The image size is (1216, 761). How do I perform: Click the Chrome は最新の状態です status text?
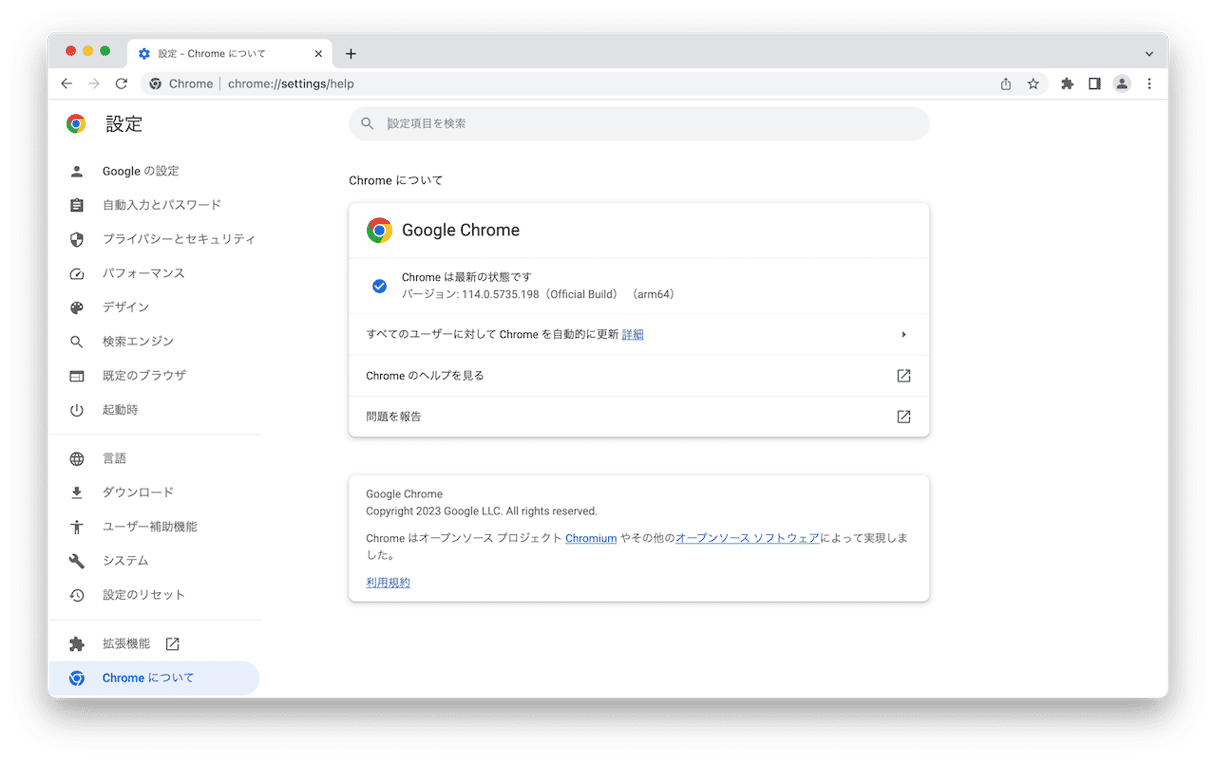467,277
